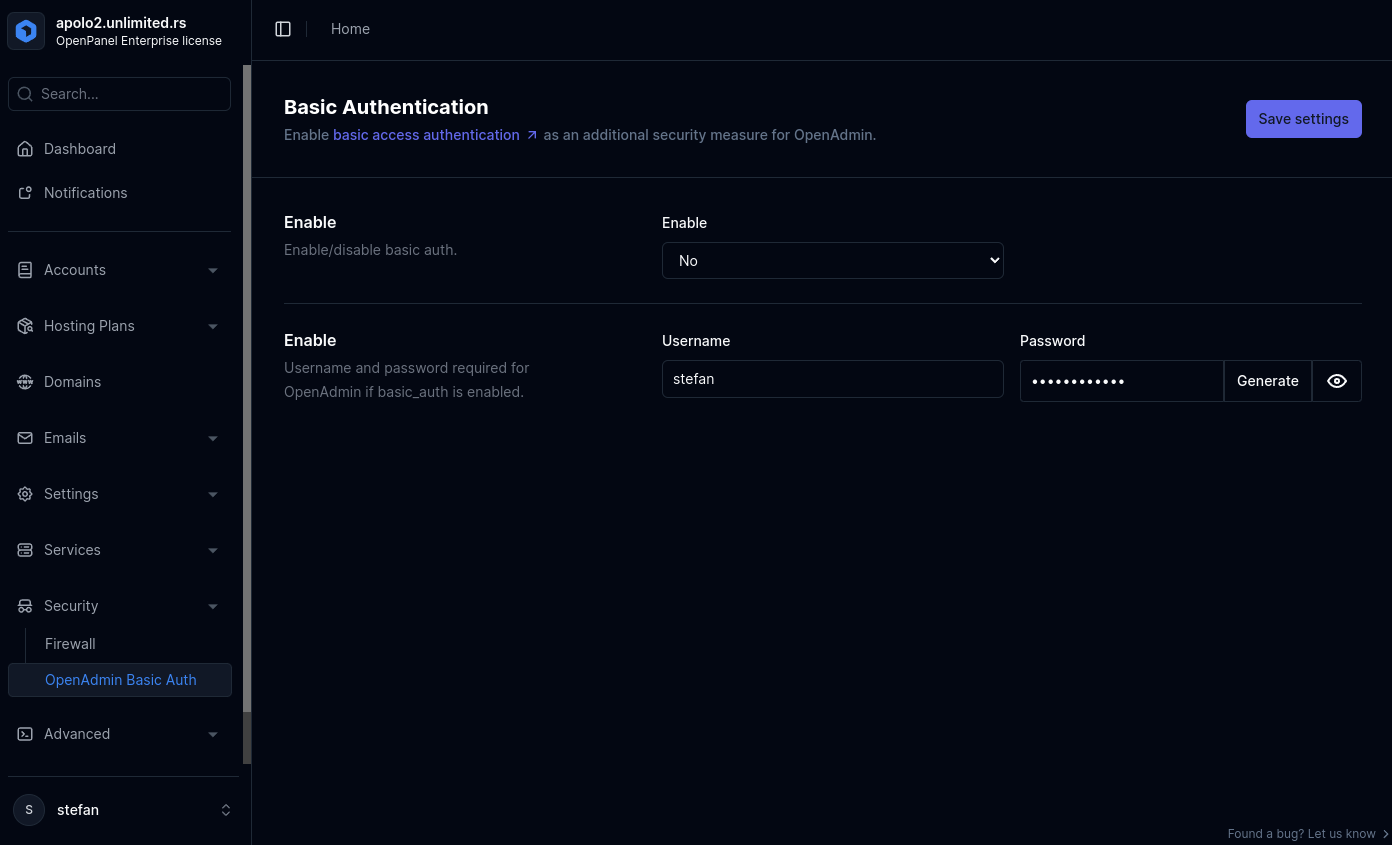The image size is (1392, 845).
Task: Click the Save settings button
Action: click(x=1303, y=119)
